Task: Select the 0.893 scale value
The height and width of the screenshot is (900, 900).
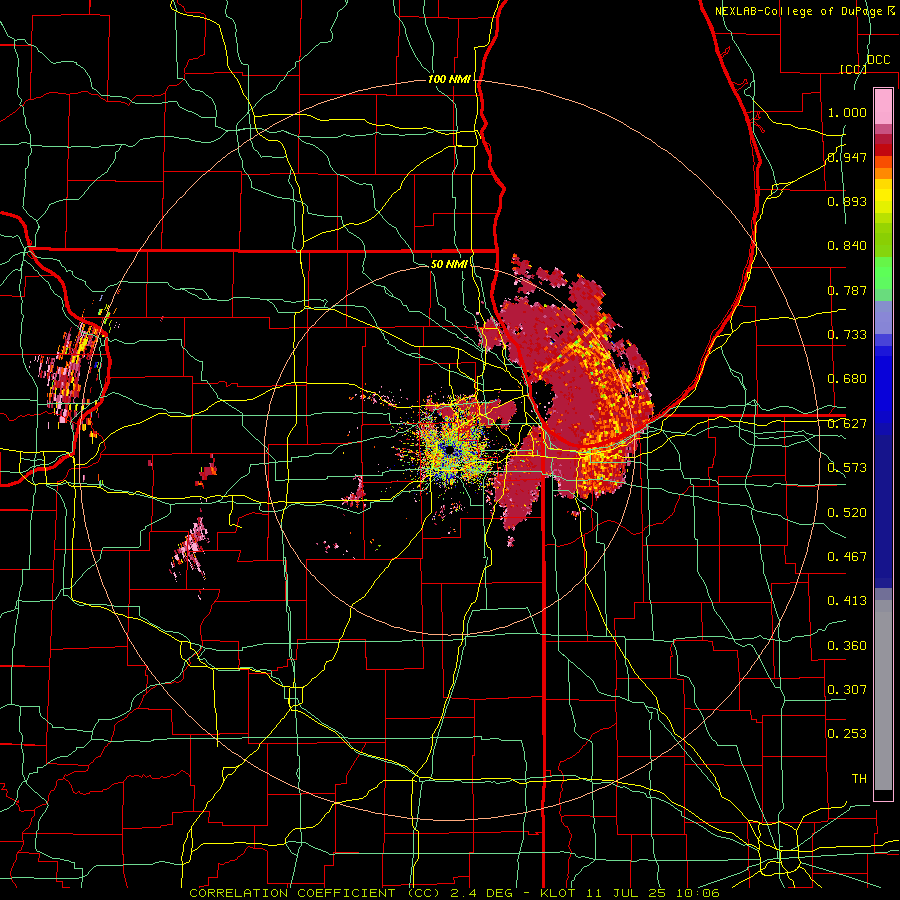Action: click(847, 201)
